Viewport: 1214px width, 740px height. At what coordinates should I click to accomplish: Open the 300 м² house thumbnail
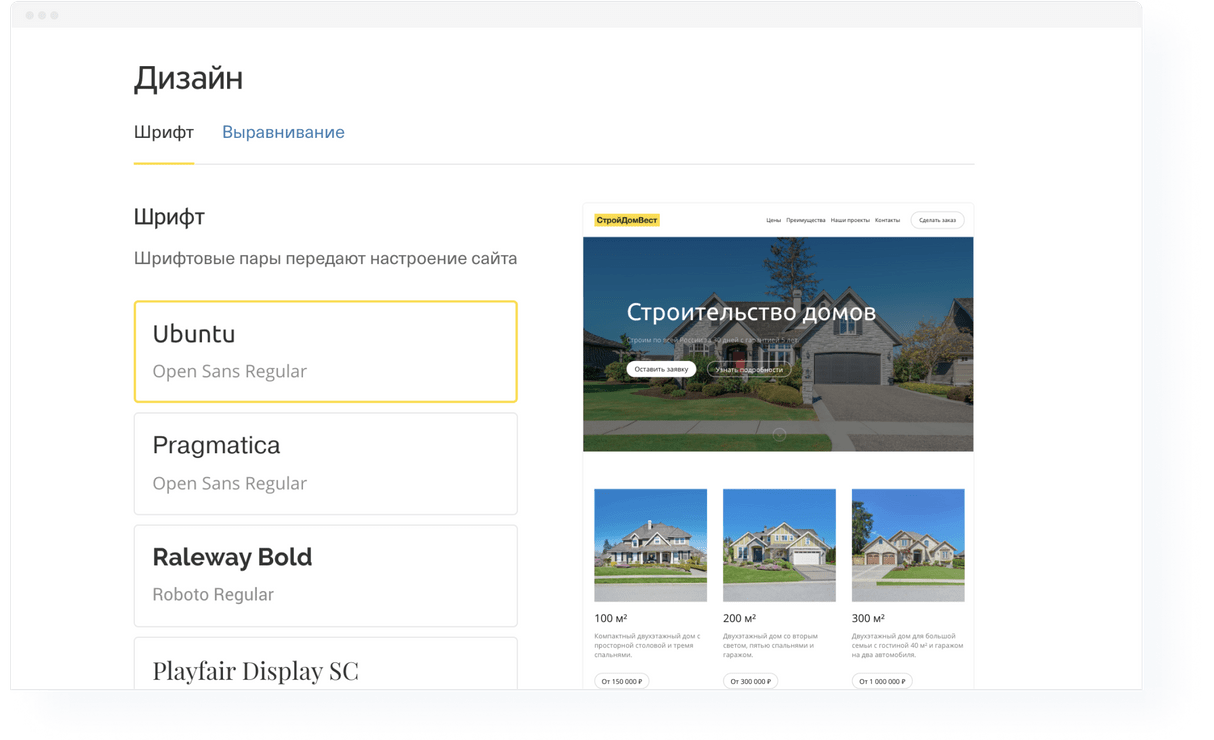point(908,545)
